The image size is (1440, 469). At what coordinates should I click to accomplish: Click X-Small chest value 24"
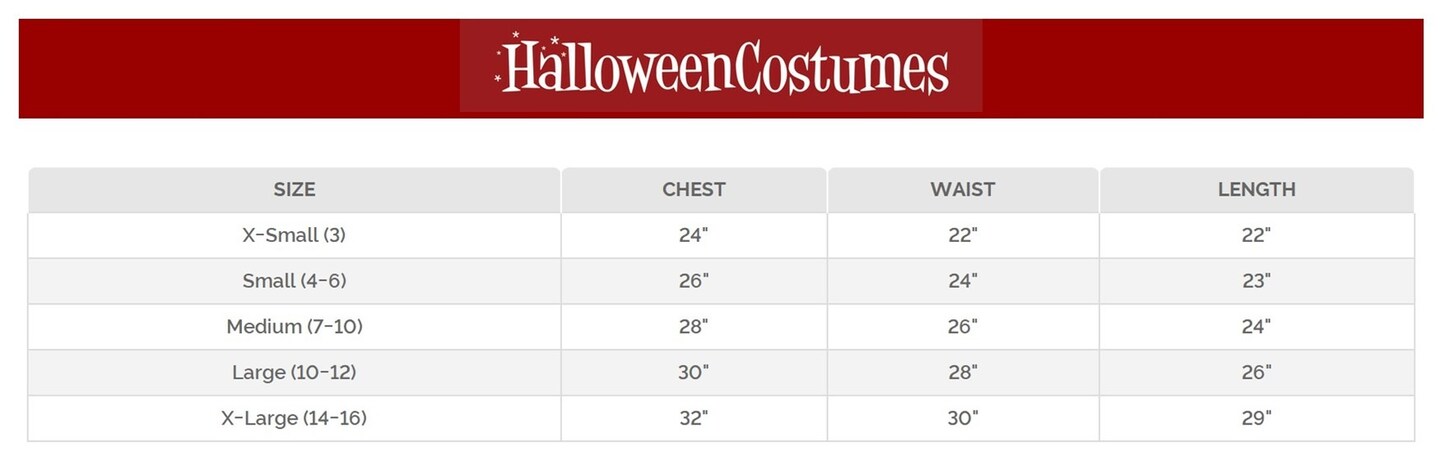[x=693, y=235]
